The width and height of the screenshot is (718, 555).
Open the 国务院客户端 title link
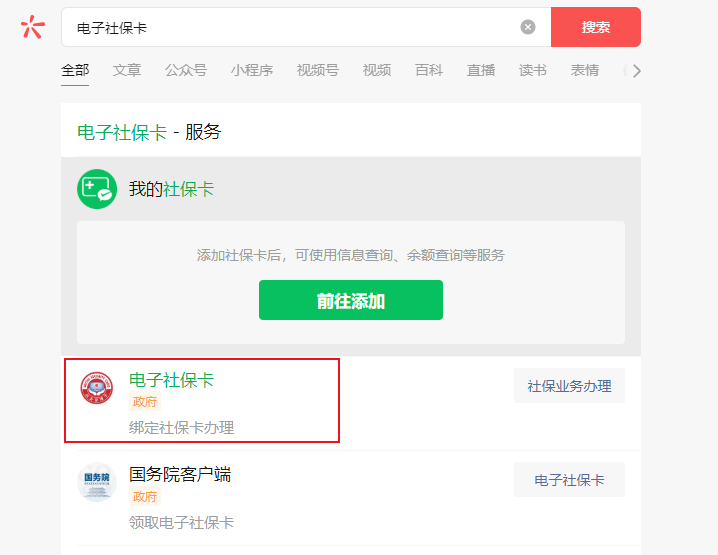pos(180,474)
